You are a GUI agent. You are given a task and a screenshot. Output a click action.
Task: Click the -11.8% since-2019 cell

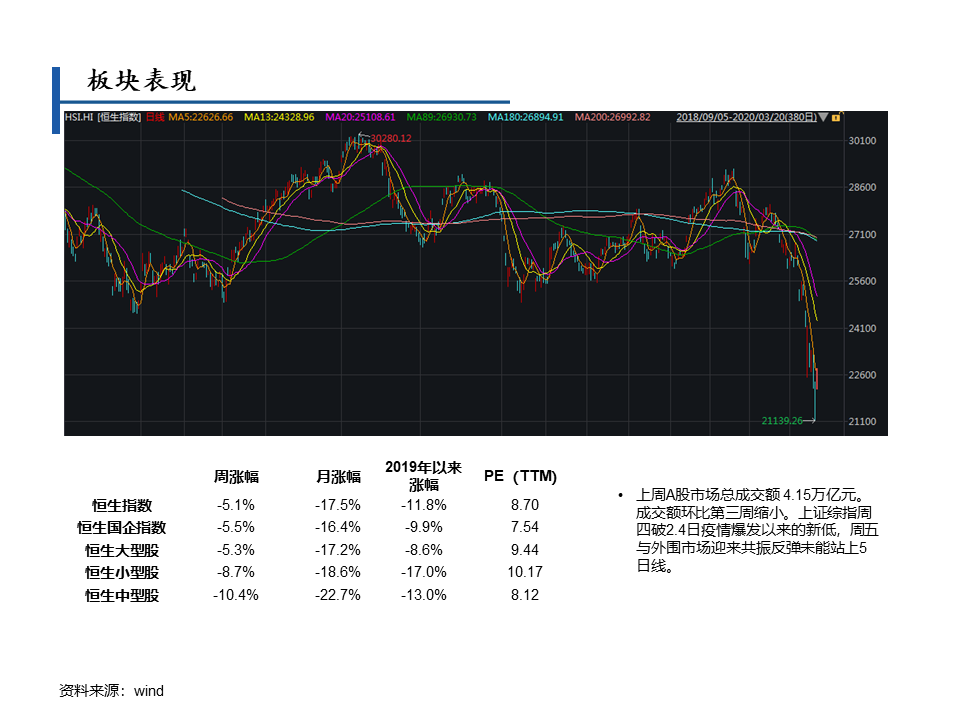424,505
